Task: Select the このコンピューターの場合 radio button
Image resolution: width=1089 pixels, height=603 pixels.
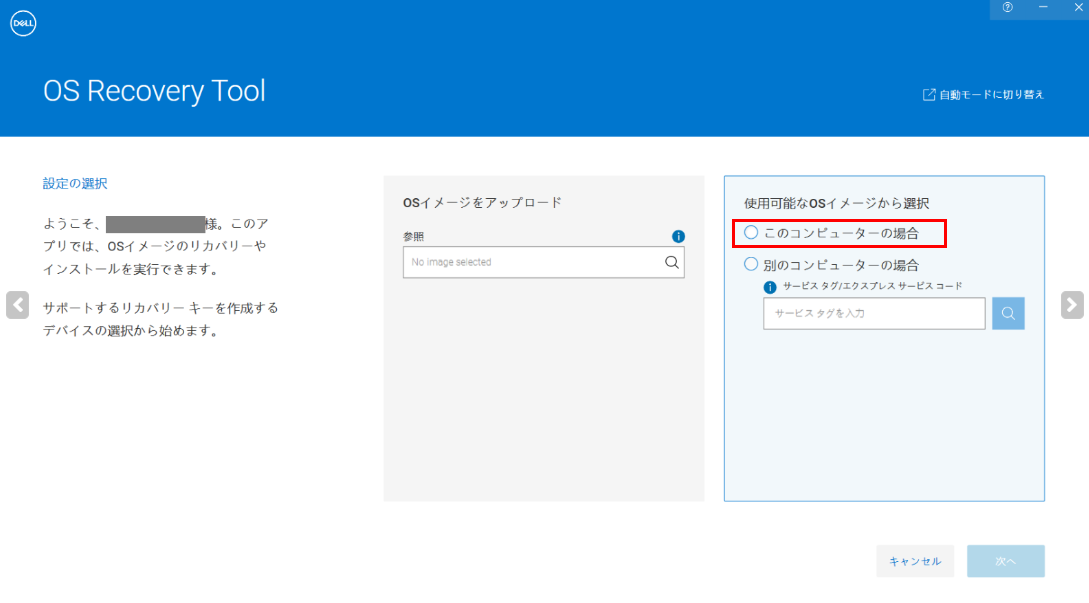Action: (752, 233)
